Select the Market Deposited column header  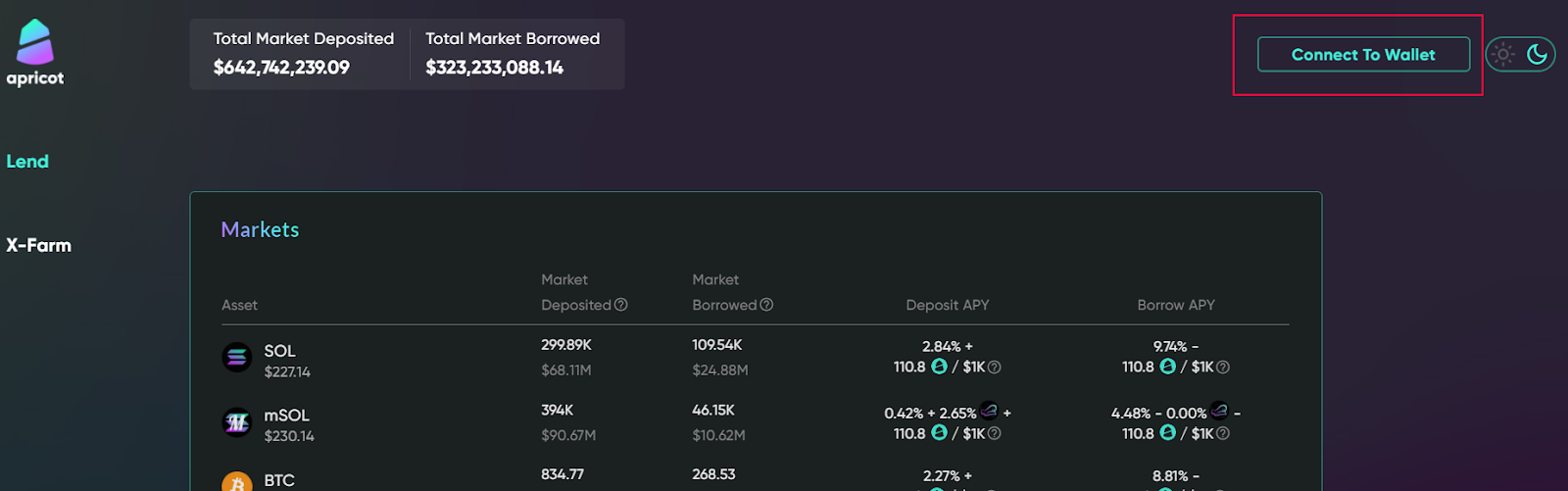point(584,292)
